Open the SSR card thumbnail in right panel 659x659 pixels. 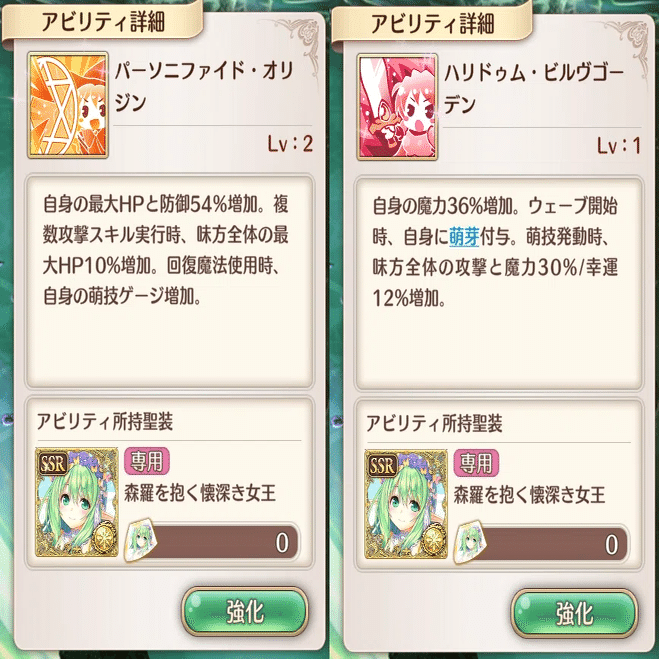click(x=406, y=504)
